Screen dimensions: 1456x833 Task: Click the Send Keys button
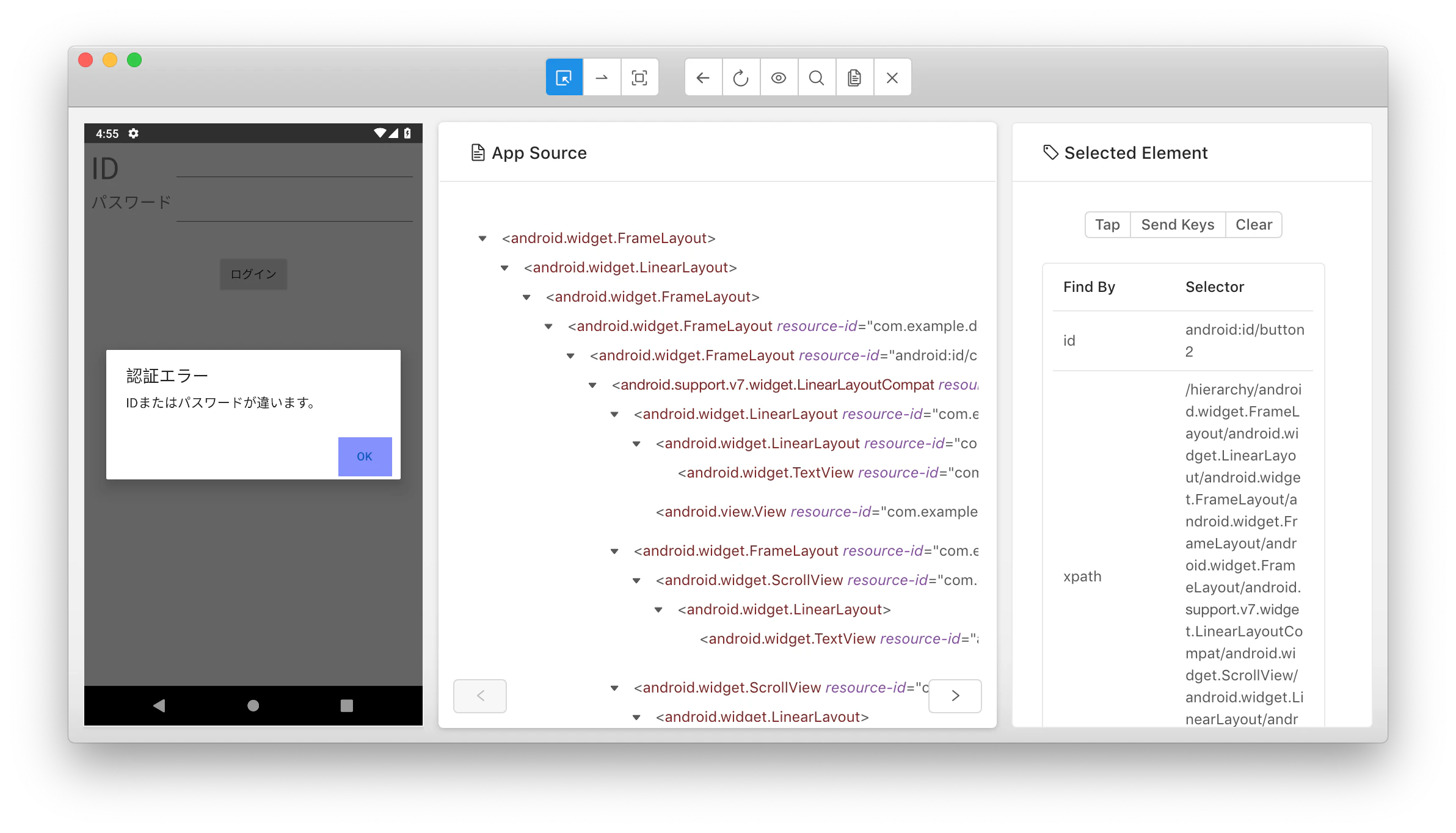point(1178,225)
